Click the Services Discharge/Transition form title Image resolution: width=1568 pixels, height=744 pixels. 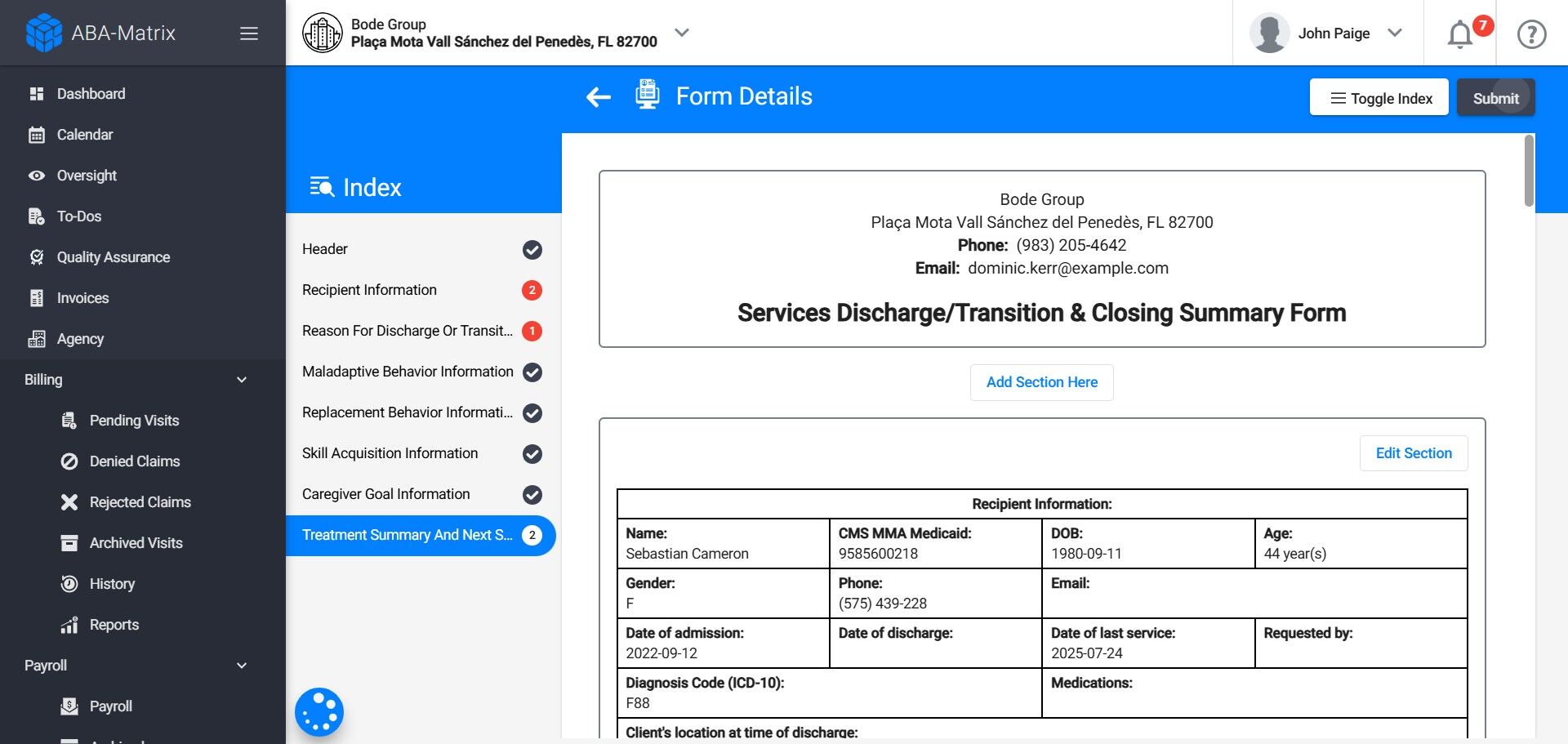[x=1042, y=313]
